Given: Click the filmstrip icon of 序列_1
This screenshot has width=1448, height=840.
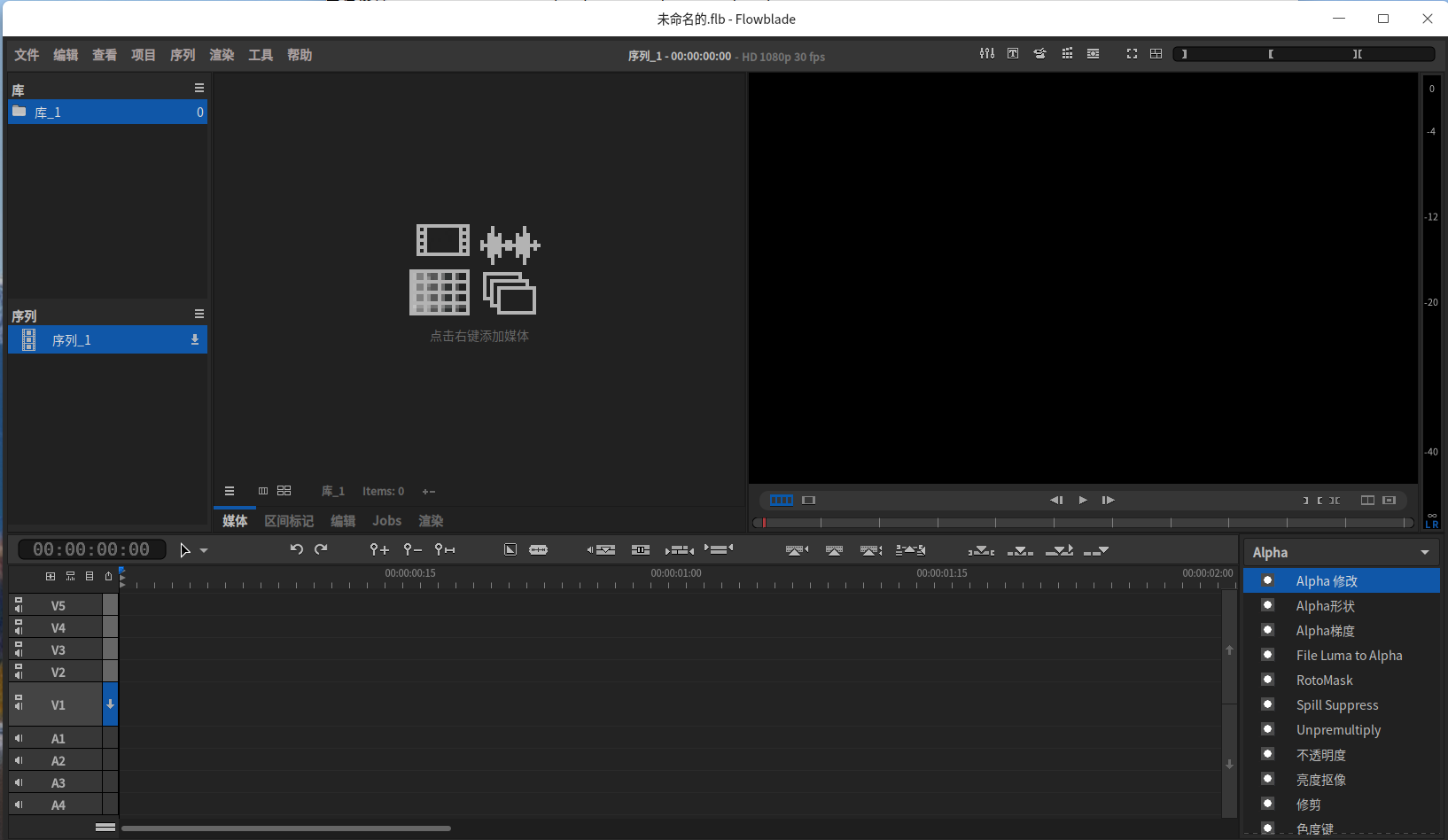Looking at the screenshot, I should [28, 339].
